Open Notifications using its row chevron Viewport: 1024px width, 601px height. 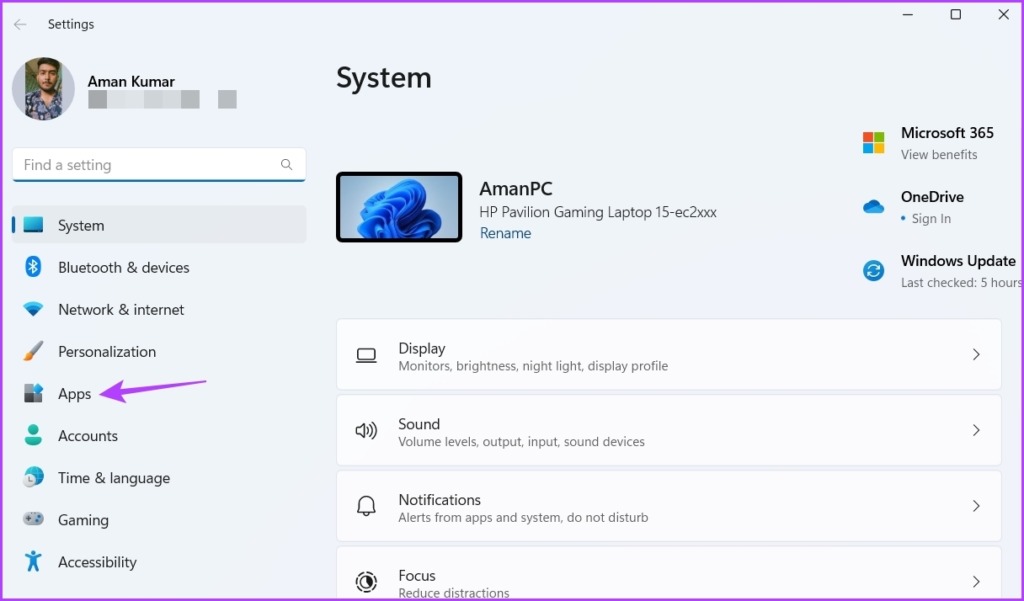point(977,505)
